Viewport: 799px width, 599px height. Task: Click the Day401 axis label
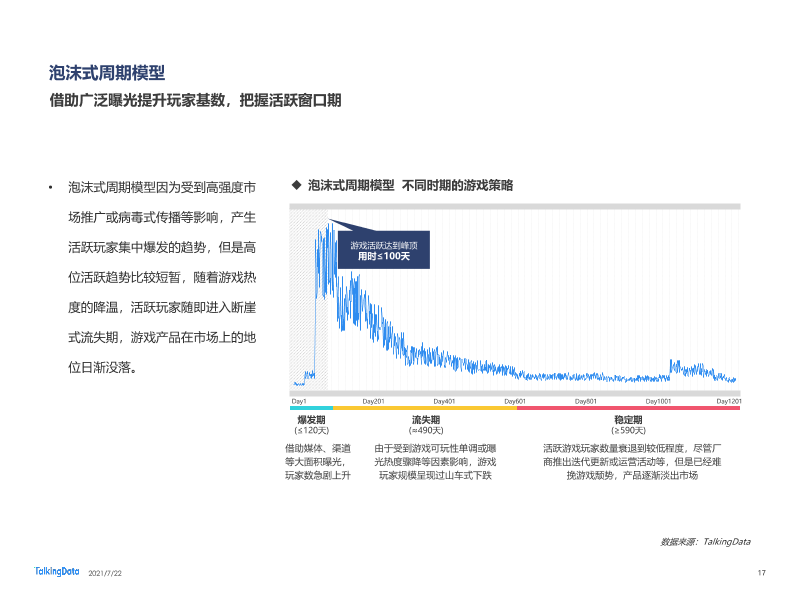click(x=444, y=401)
